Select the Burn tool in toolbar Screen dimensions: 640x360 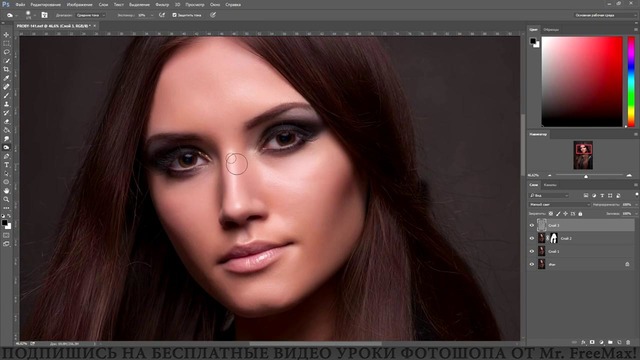click(x=6, y=147)
